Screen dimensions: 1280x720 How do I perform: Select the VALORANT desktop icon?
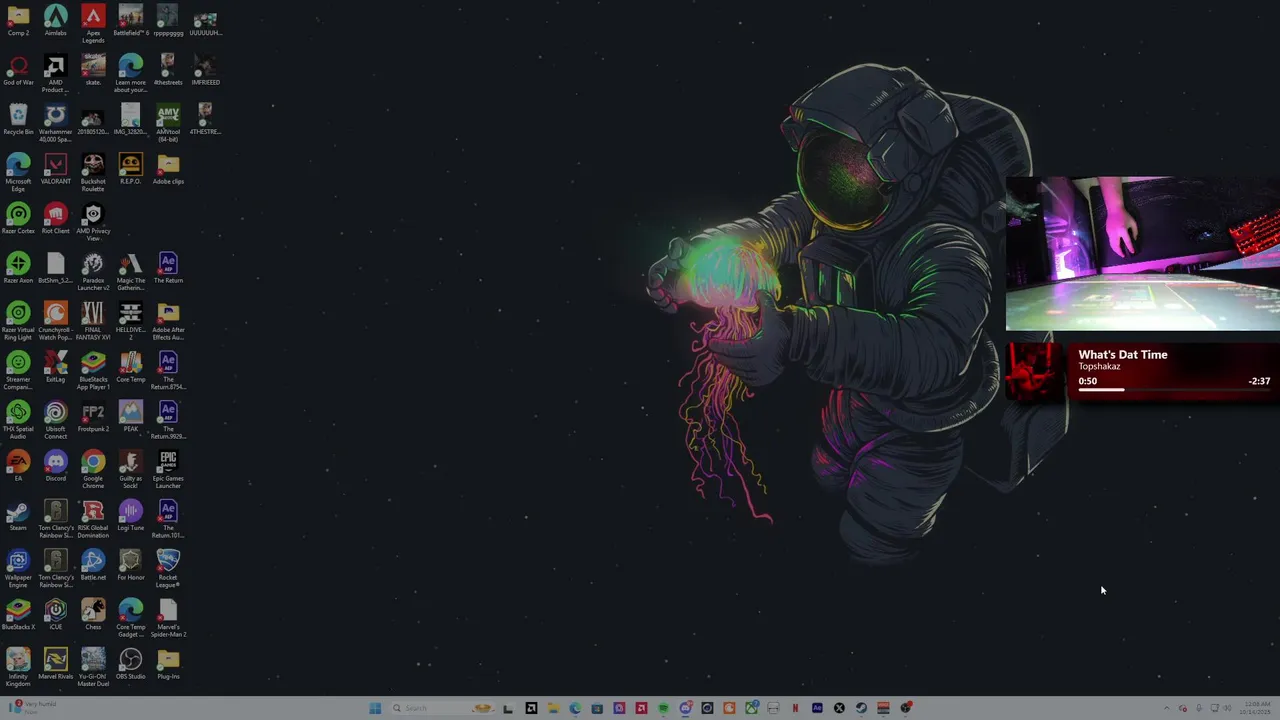pyautogui.click(x=56, y=169)
